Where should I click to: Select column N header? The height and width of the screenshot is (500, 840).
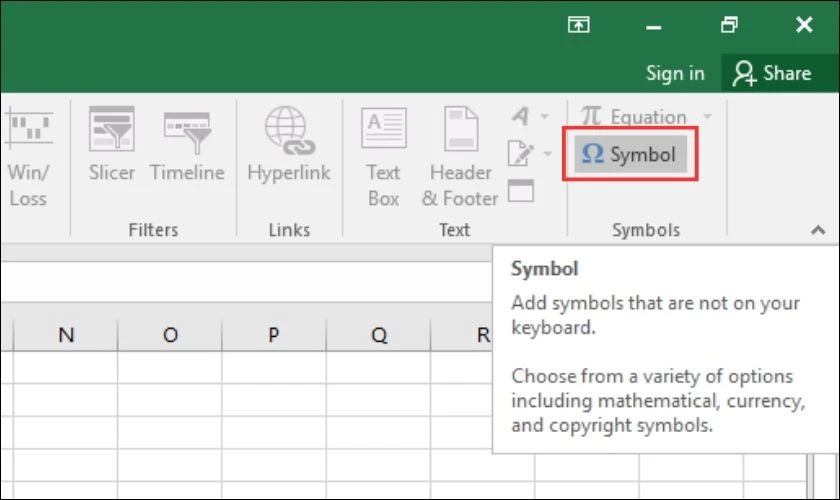[x=65, y=335]
